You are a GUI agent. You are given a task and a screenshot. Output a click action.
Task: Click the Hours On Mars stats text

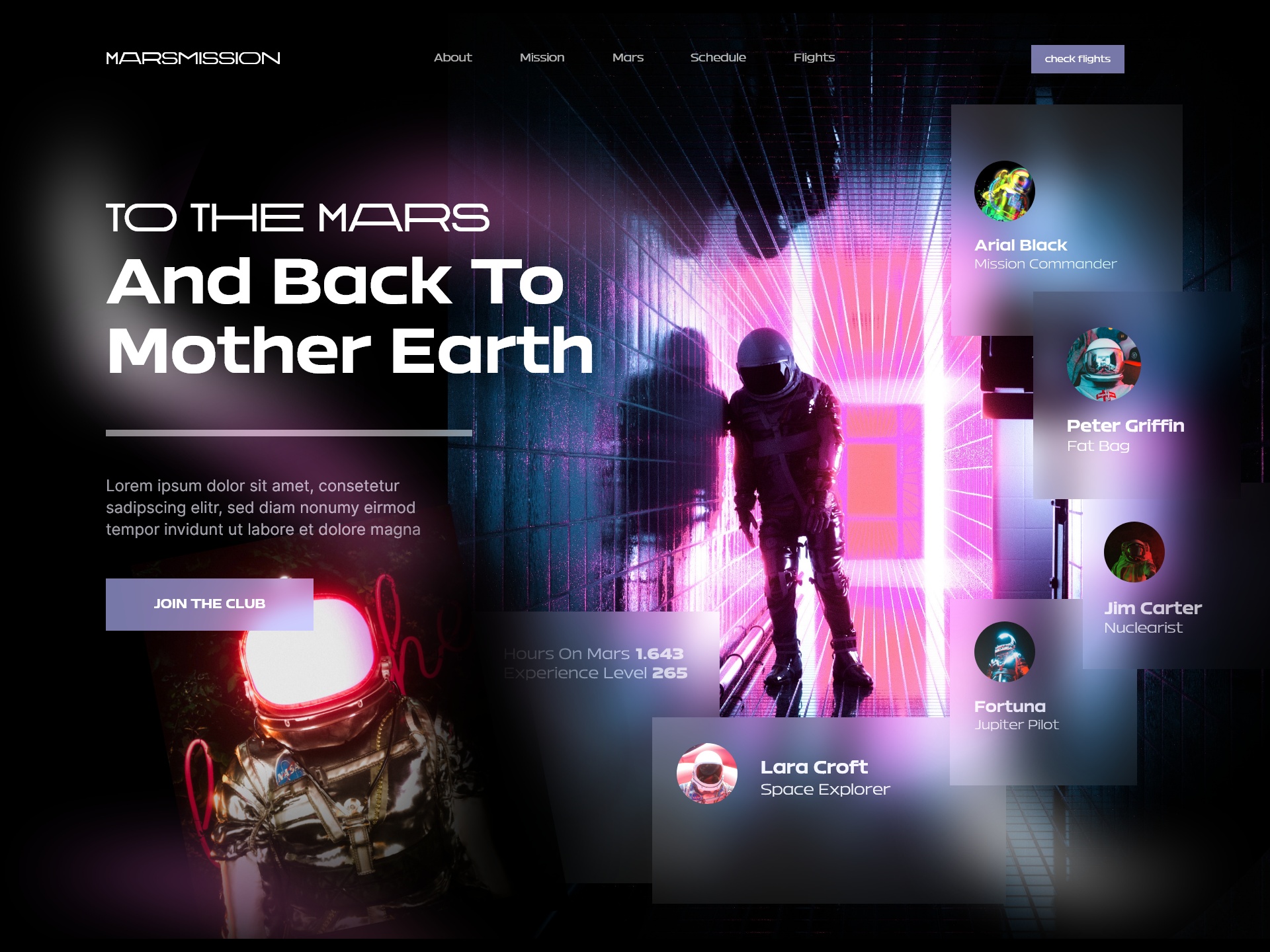[593, 654]
